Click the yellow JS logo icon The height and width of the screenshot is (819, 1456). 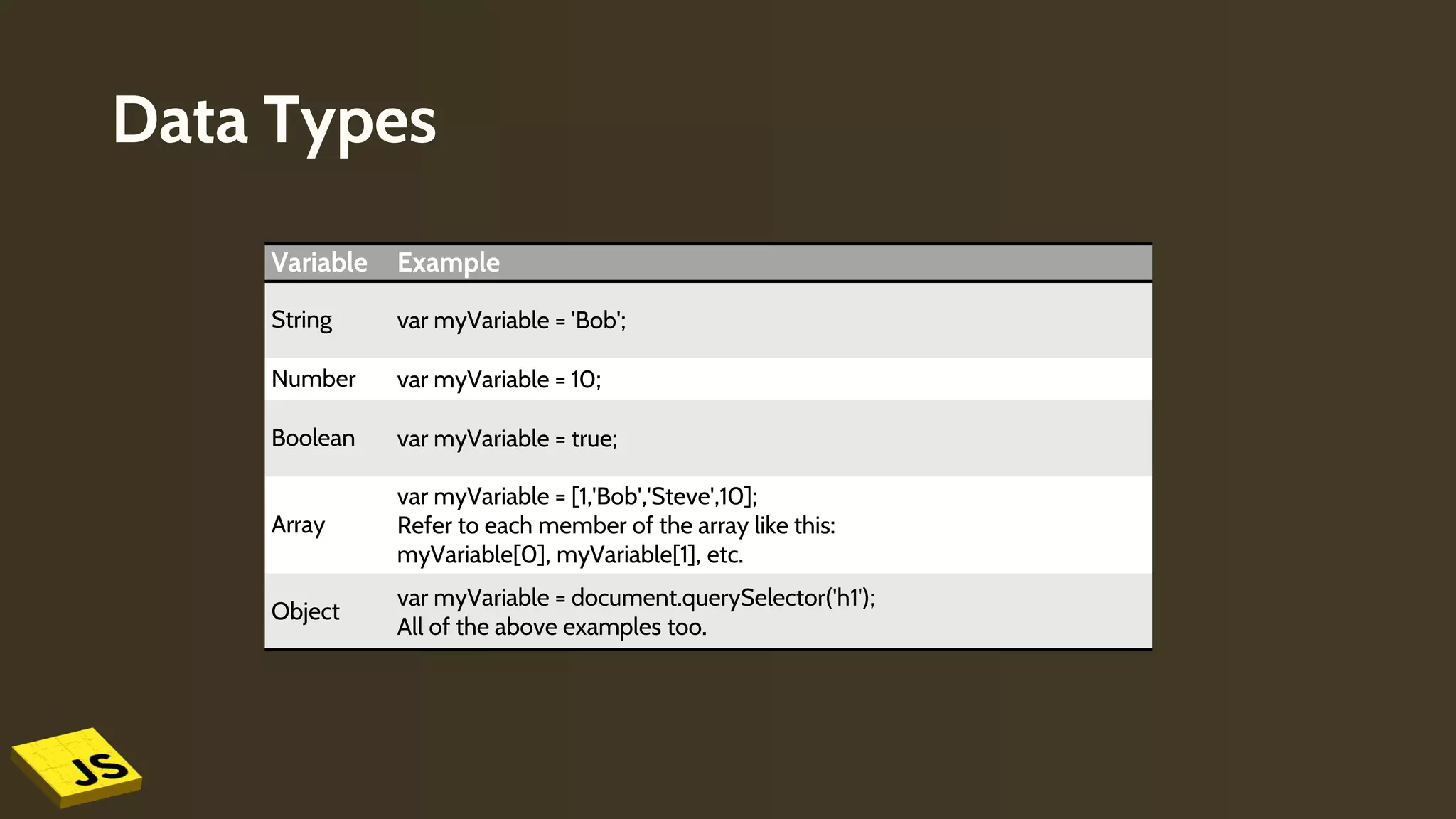tap(77, 767)
